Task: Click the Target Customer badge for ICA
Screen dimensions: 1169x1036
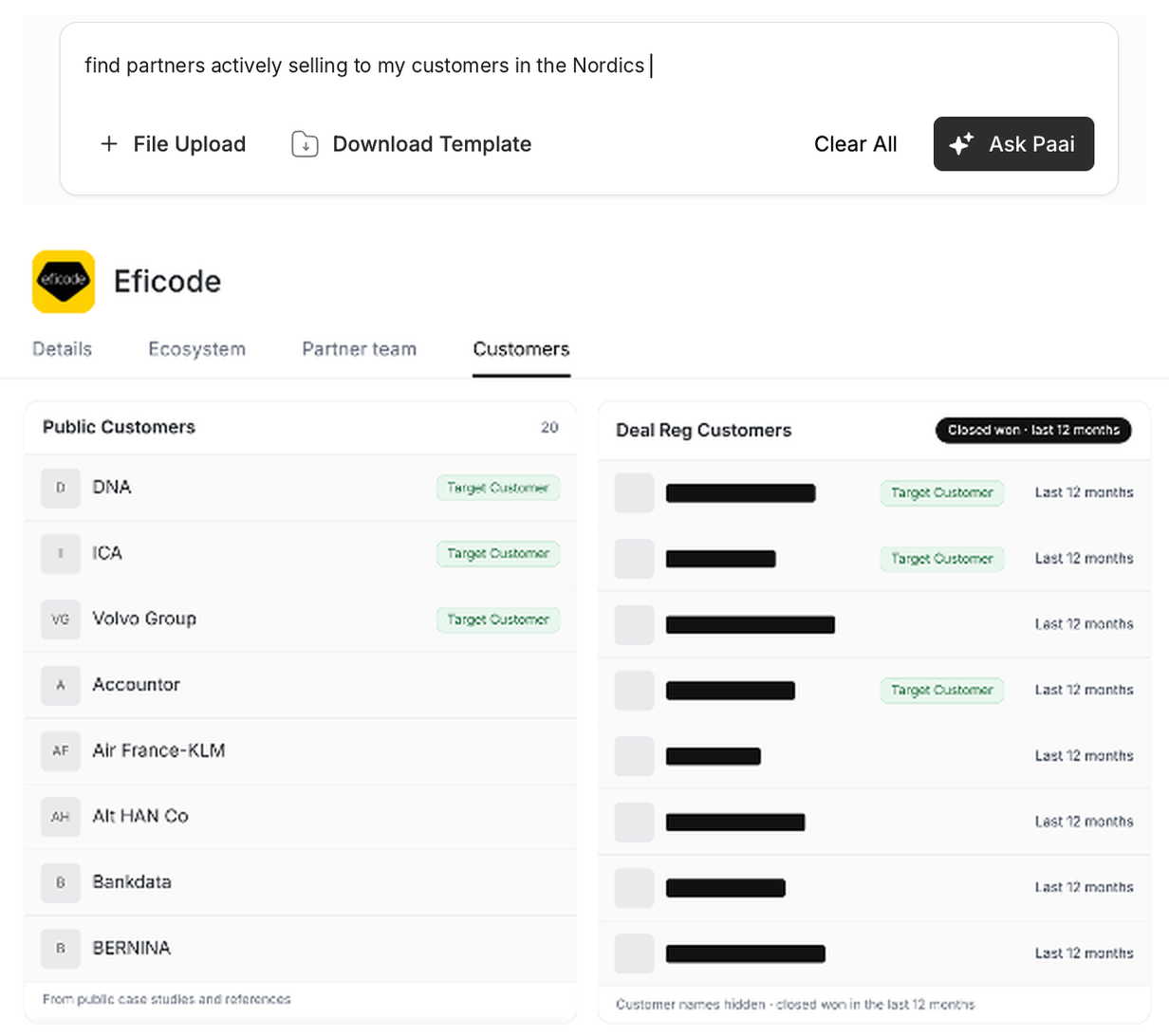Action: 498,553
